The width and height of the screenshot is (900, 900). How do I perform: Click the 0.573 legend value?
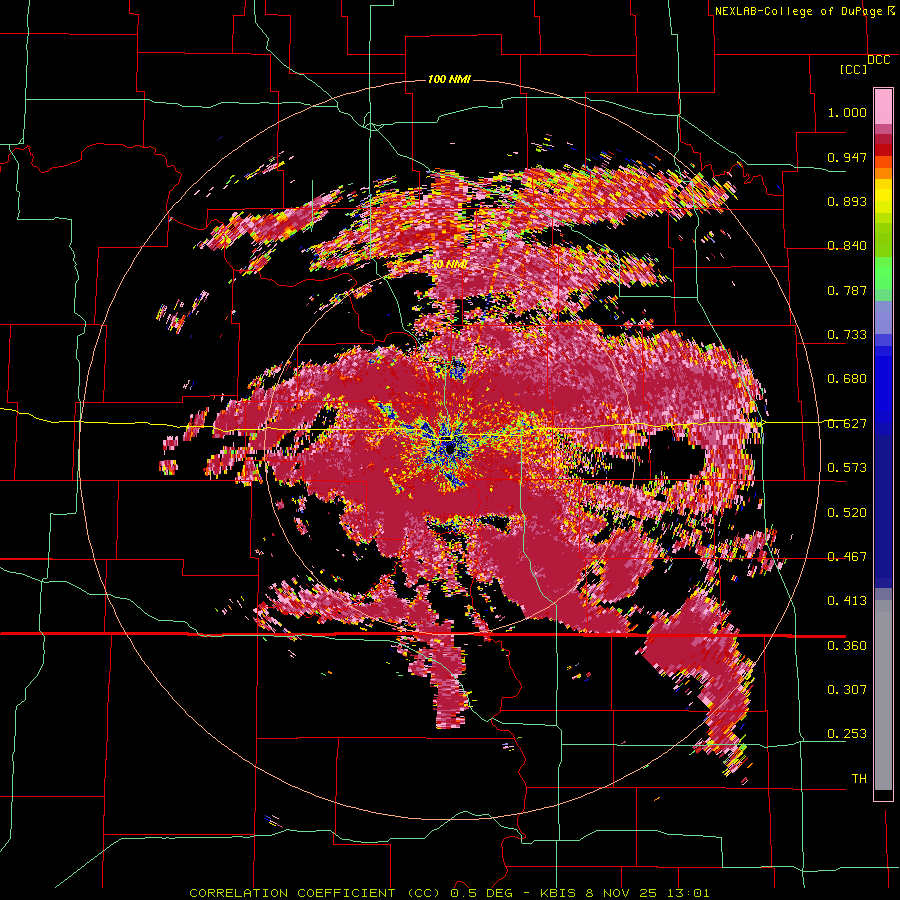click(x=847, y=468)
